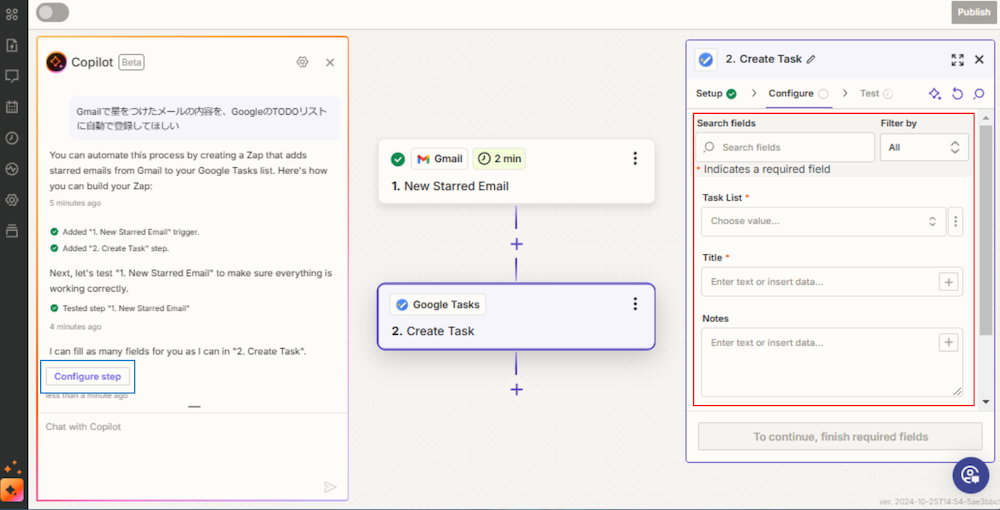Switch to the Test tab
Screen dimensions: 1000x510
click(x=876, y=93)
